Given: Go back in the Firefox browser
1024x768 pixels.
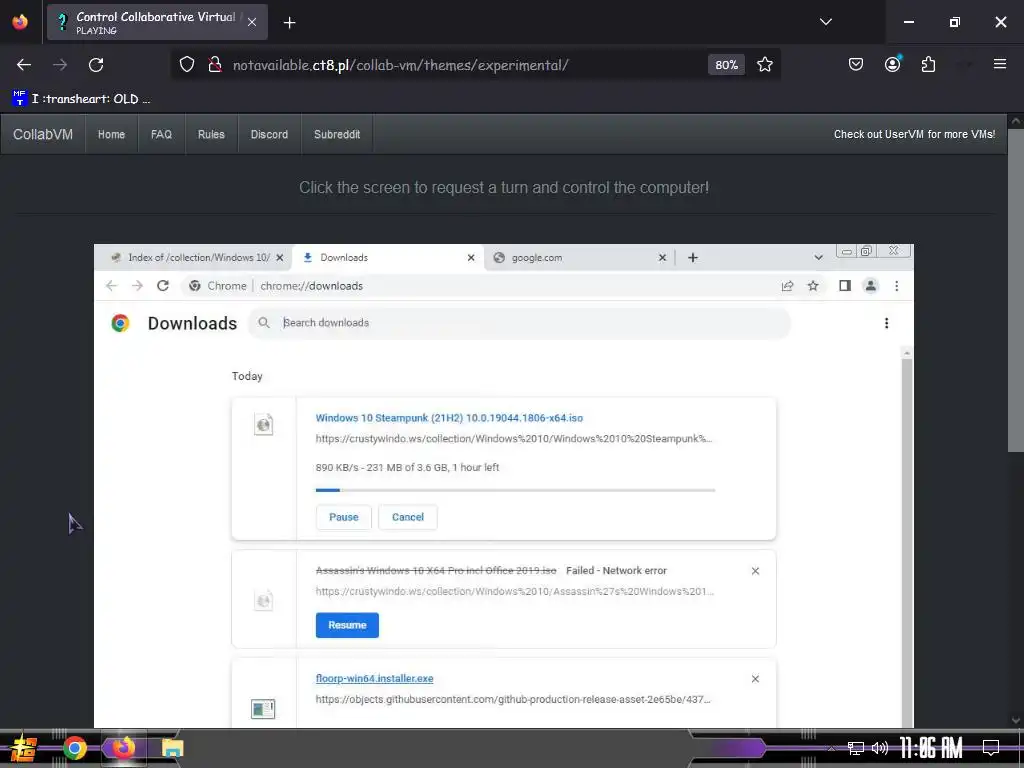Looking at the screenshot, I should pos(24,65).
